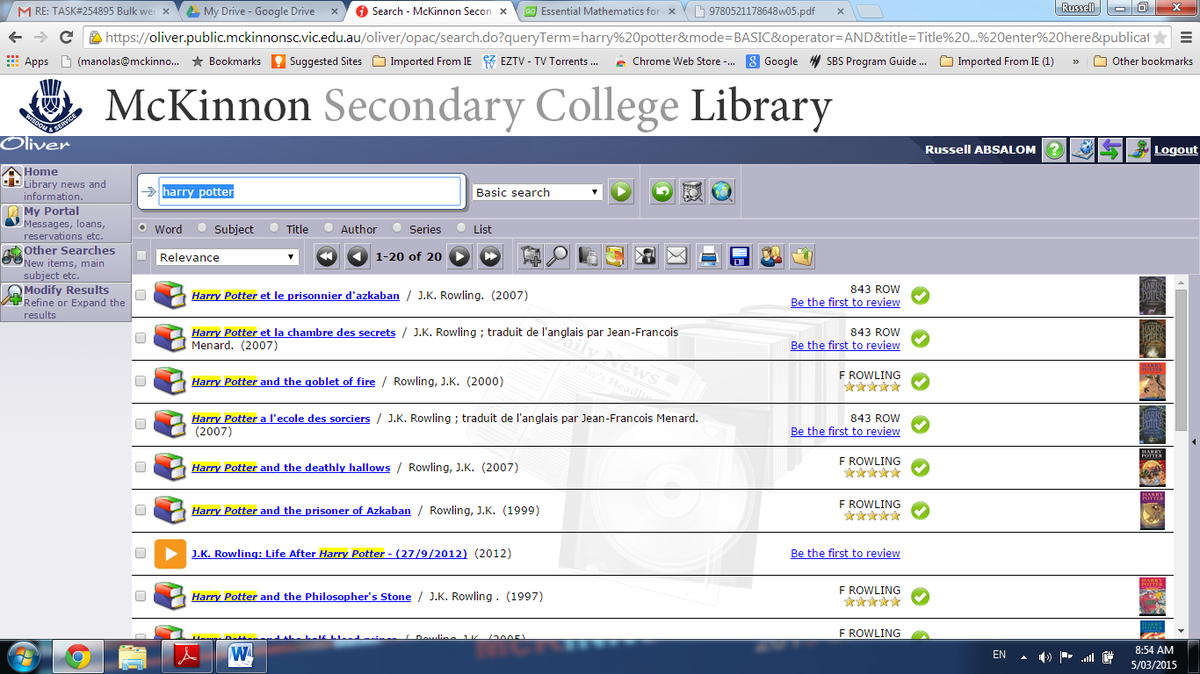
Task: Click the globe icon beside the search box
Action: coord(722,192)
